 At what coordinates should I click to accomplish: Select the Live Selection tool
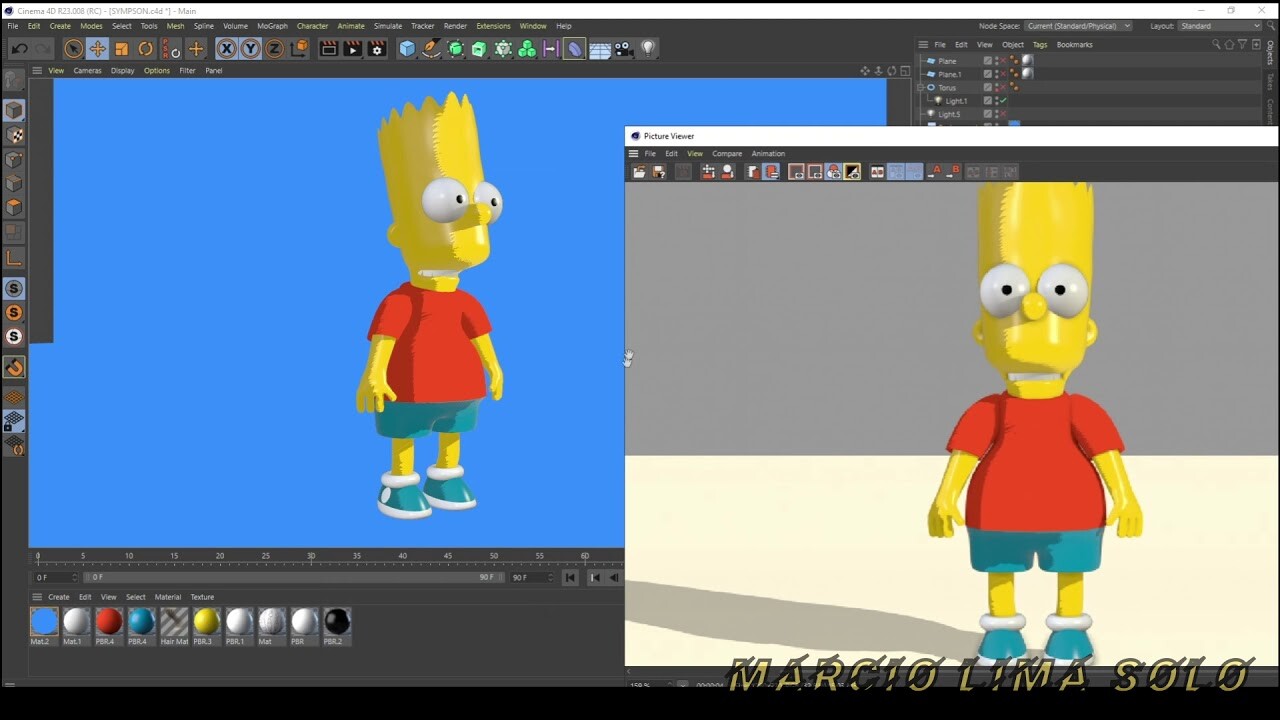coord(73,47)
